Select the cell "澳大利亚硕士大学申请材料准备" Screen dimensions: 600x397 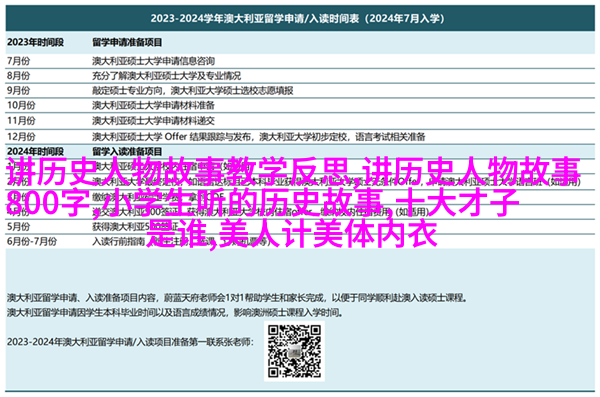click(x=153, y=105)
